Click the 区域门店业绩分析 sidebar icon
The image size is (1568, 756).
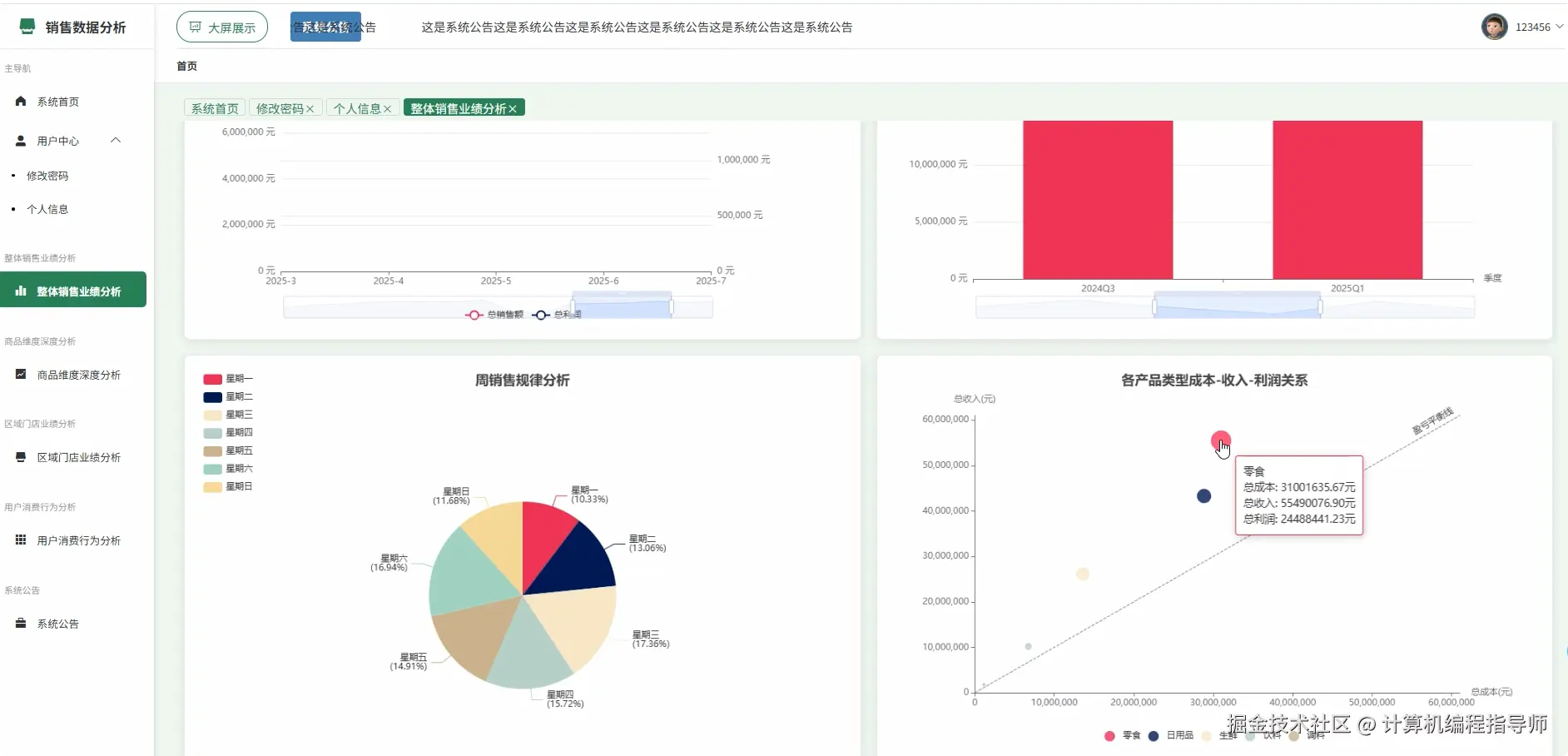20,457
